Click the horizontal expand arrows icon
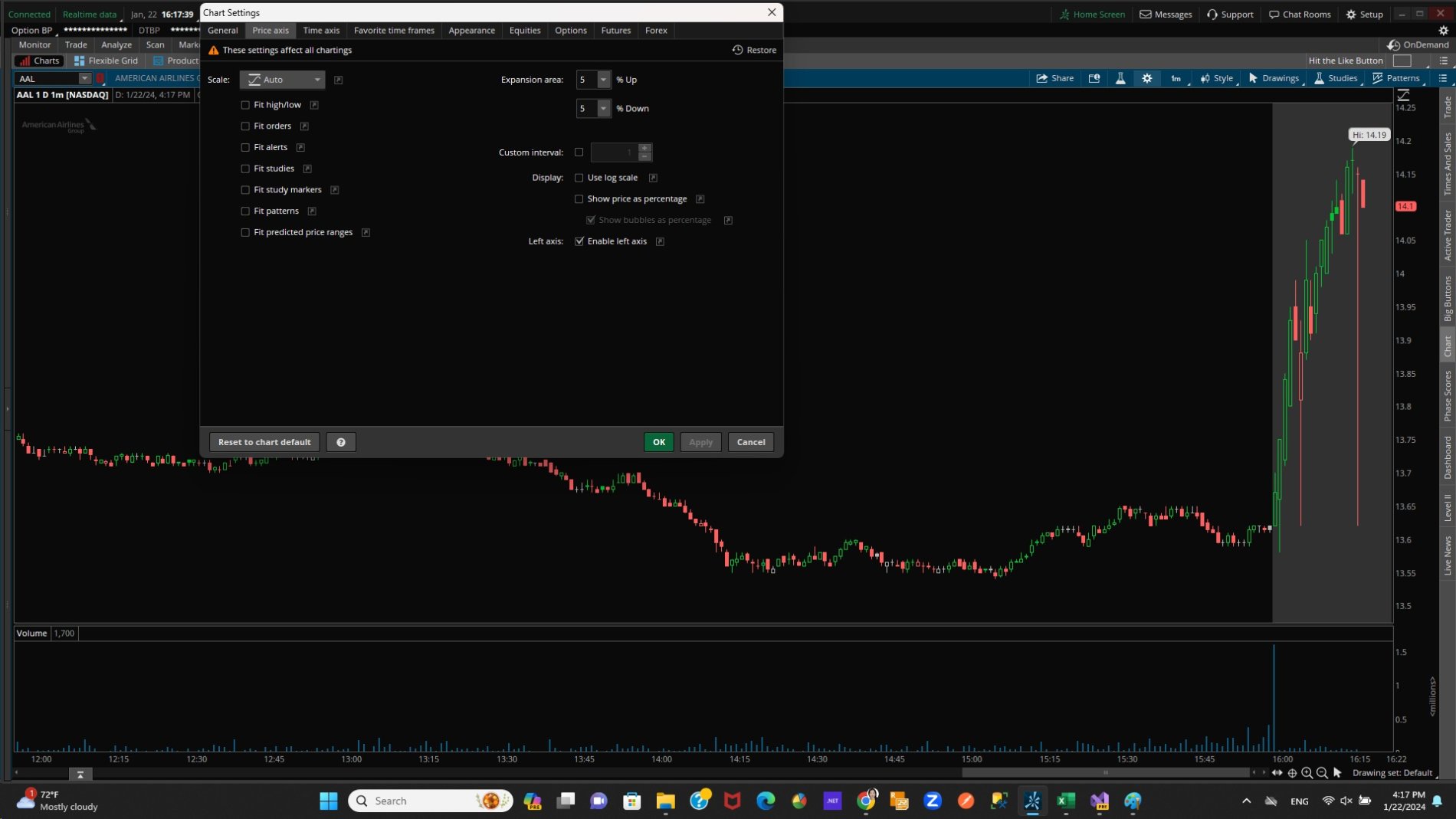The width and height of the screenshot is (1456, 819). click(x=1277, y=773)
